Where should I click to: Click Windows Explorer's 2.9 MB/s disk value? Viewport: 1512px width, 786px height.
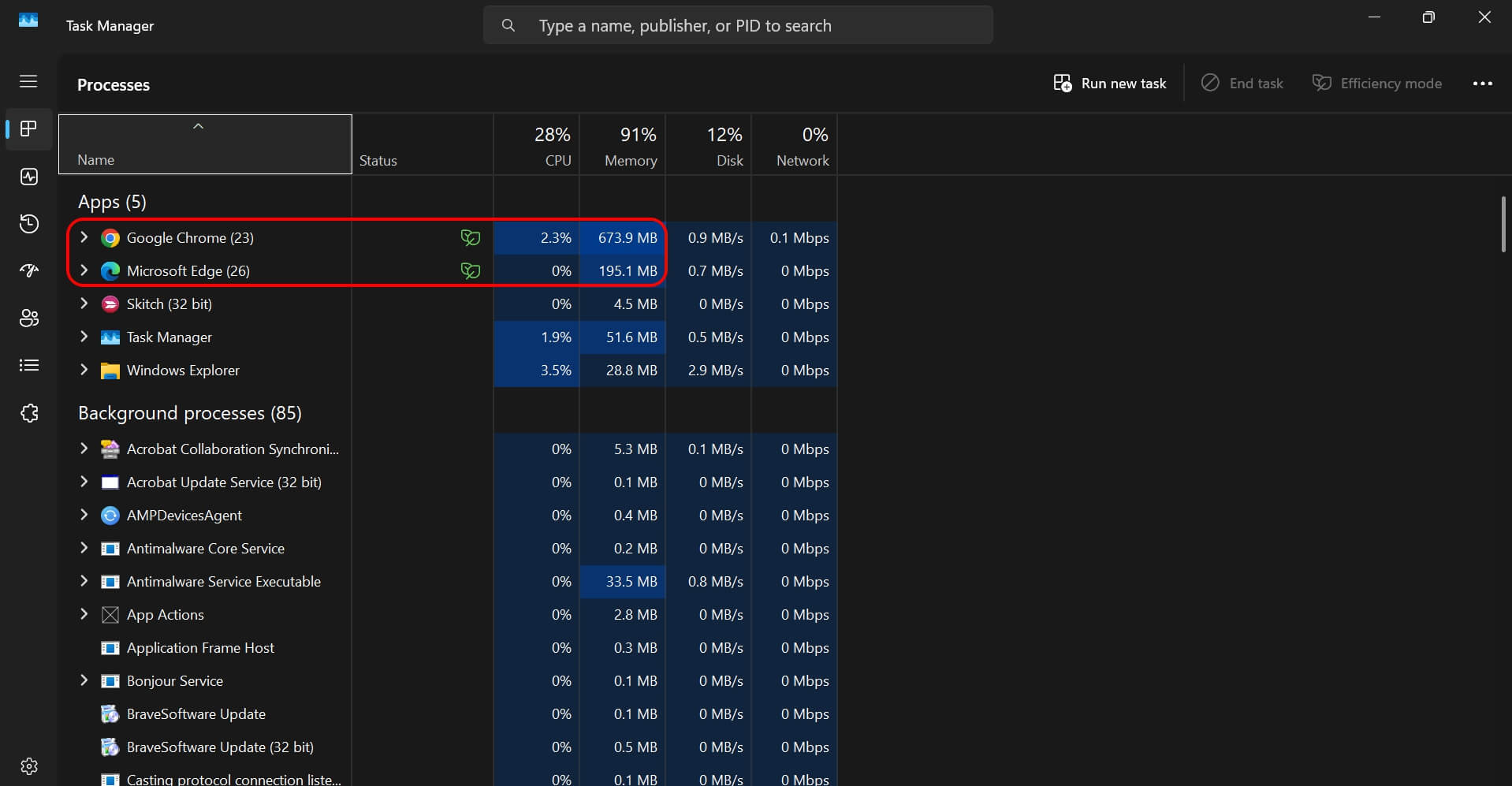[715, 371]
